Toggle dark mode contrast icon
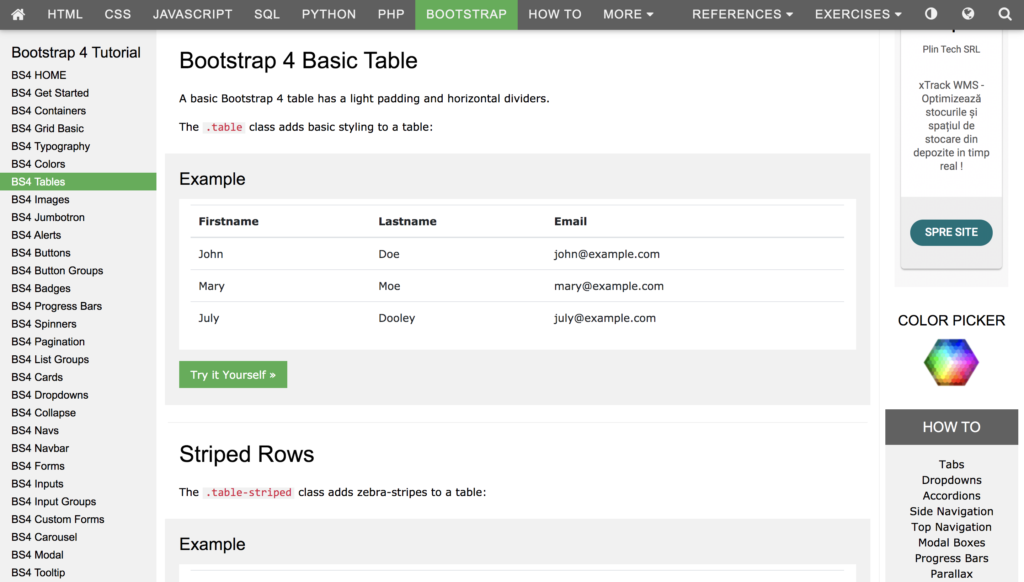The image size is (1024, 582). (931, 14)
